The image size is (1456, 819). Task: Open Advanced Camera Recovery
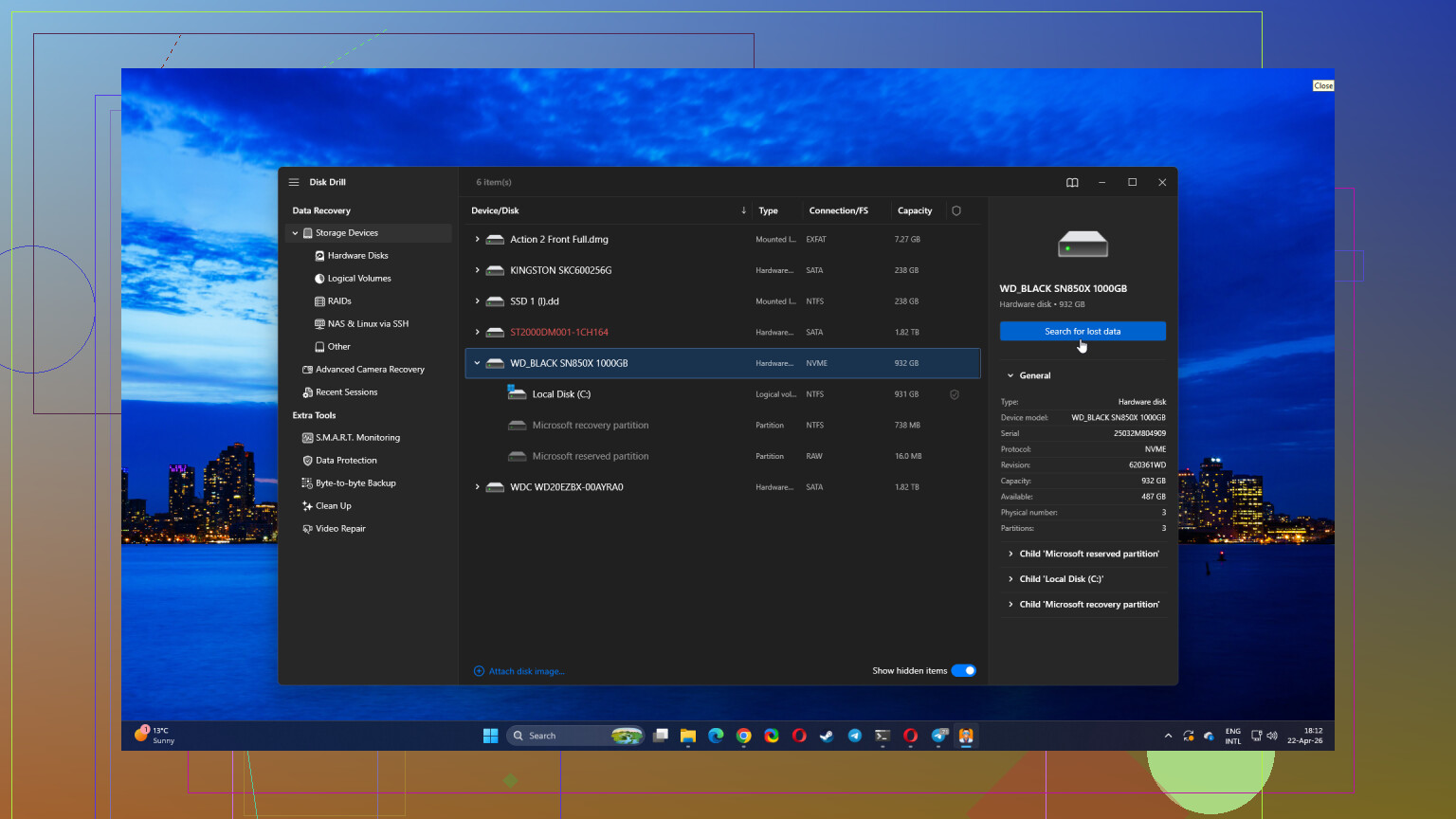point(370,370)
